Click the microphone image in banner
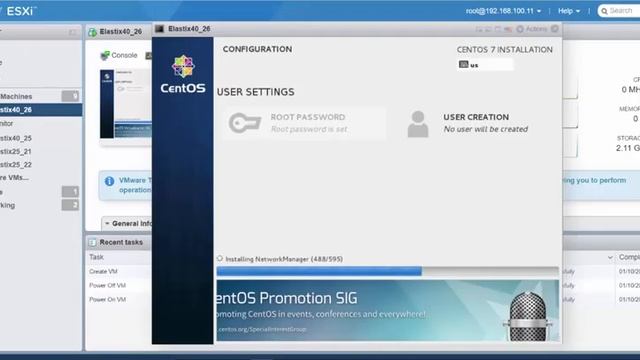 click(x=528, y=317)
